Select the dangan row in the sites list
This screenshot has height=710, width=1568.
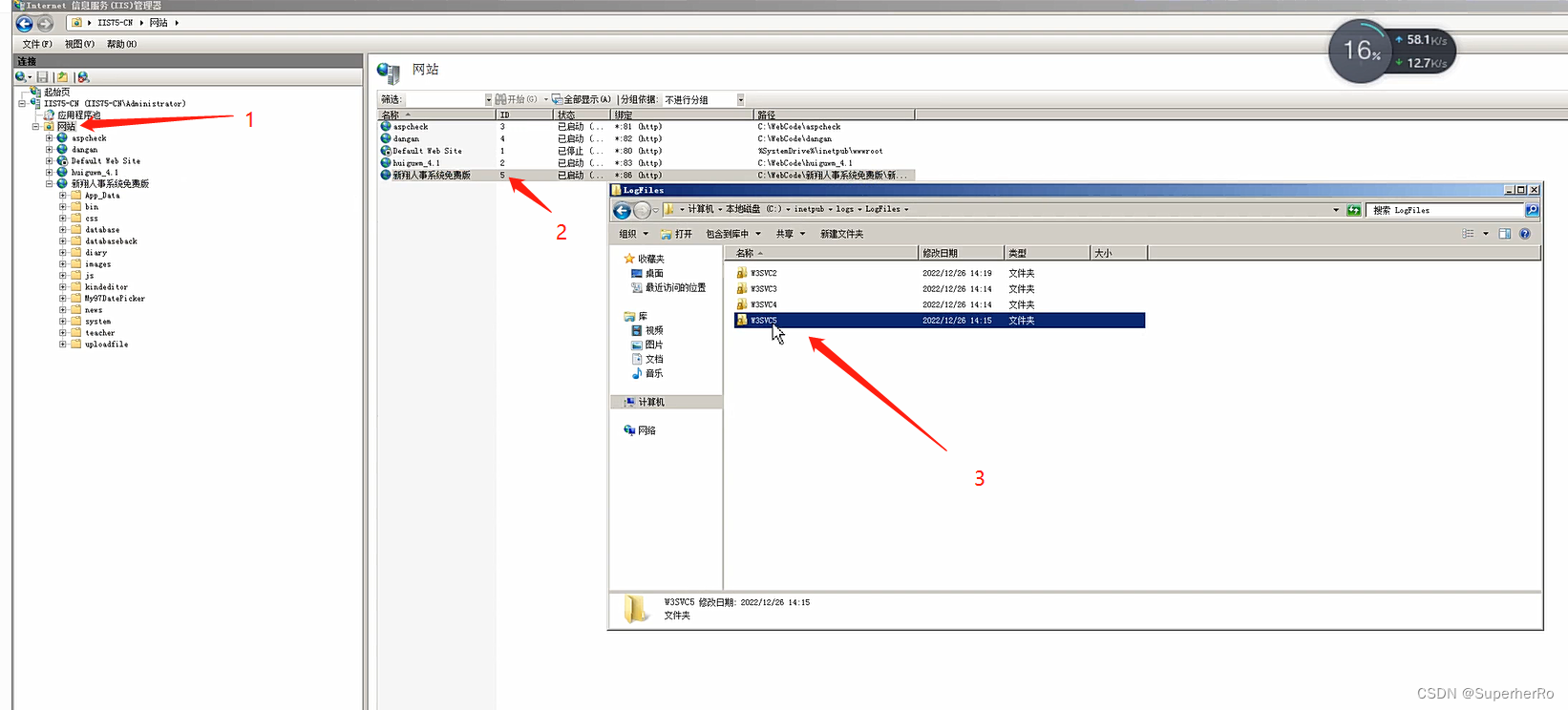point(646,139)
